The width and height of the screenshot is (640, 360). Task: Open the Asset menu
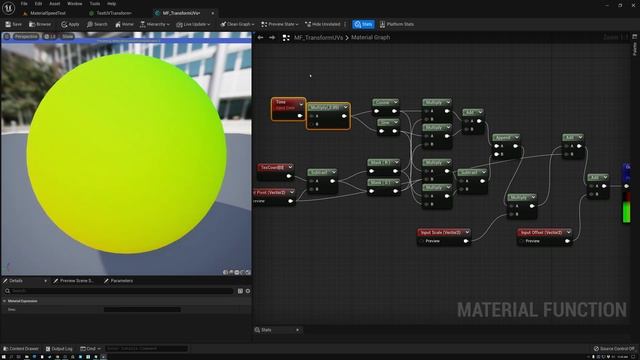55,4
